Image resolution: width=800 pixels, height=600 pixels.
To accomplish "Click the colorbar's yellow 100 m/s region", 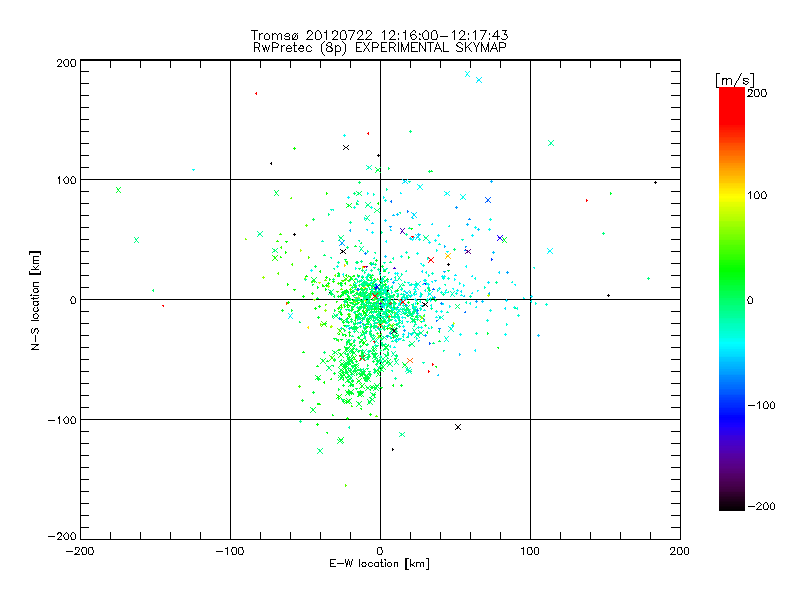I will [732, 195].
